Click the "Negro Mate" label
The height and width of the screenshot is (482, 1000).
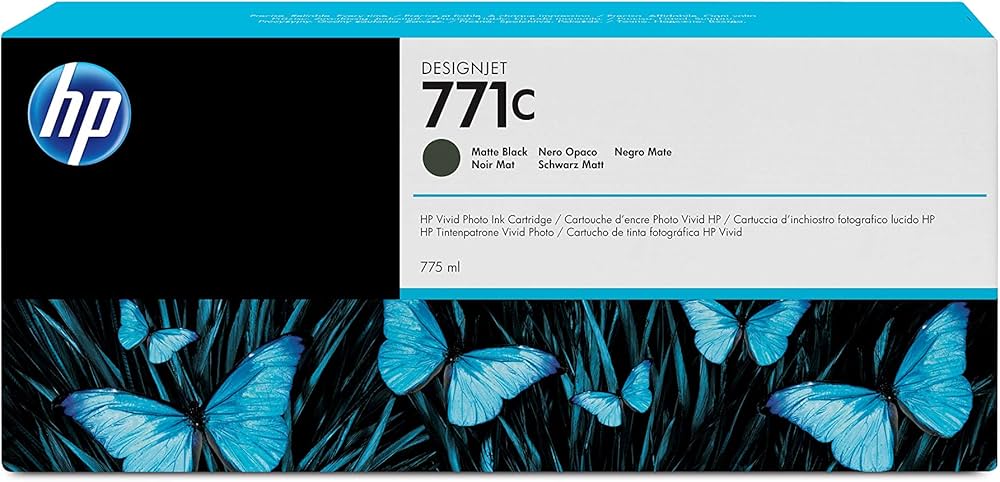coord(643,152)
